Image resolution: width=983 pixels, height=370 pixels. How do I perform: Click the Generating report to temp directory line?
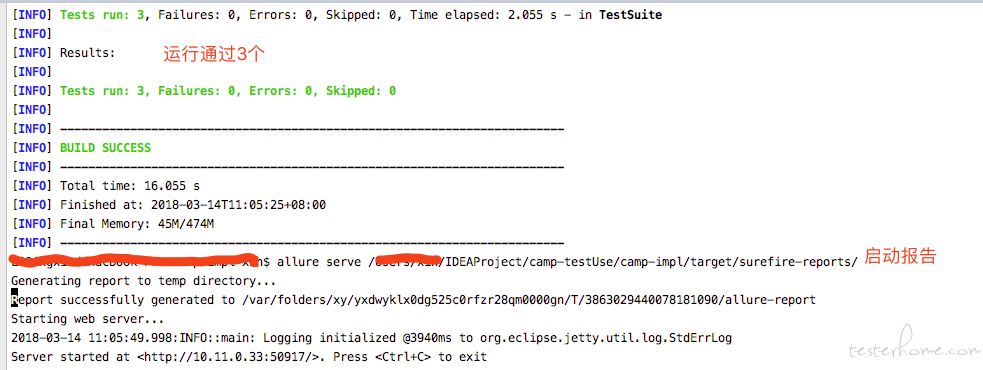(144, 281)
